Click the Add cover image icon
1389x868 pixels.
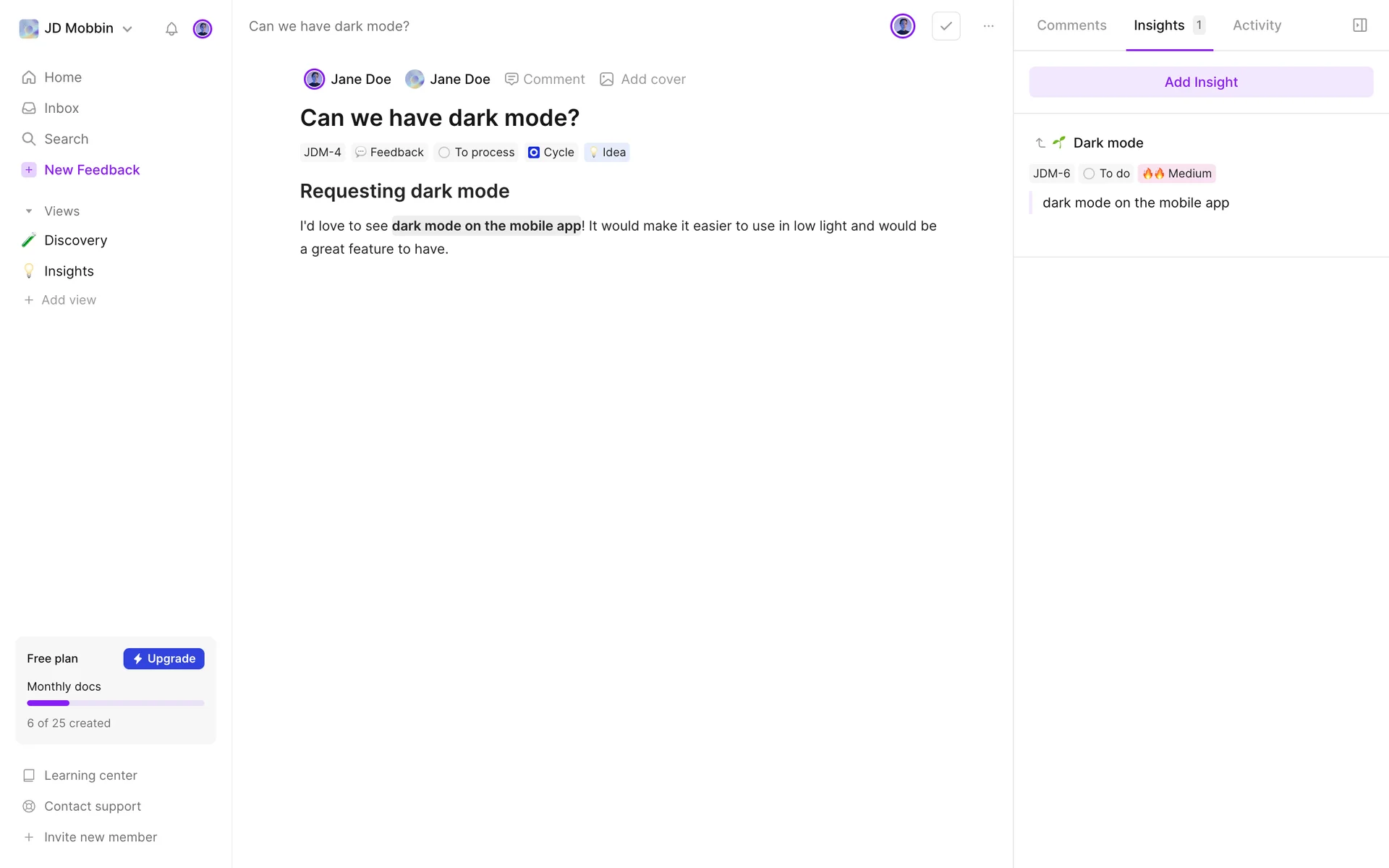pos(607,80)
